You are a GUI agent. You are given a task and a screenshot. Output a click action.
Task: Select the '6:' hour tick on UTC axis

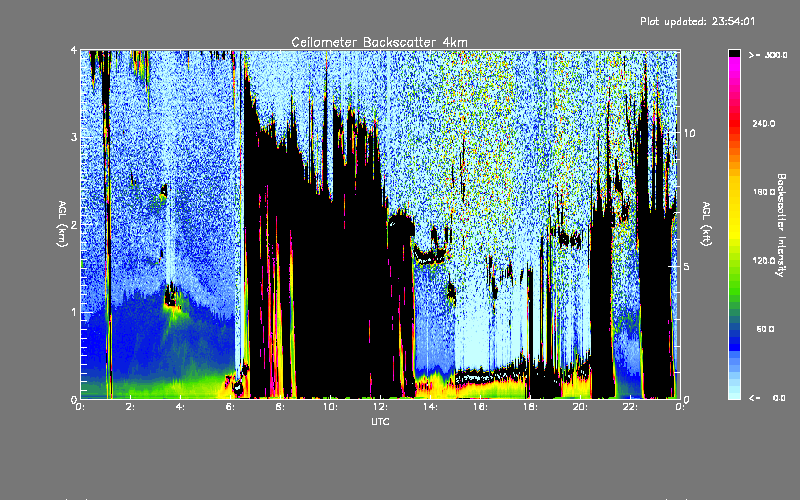231,407
